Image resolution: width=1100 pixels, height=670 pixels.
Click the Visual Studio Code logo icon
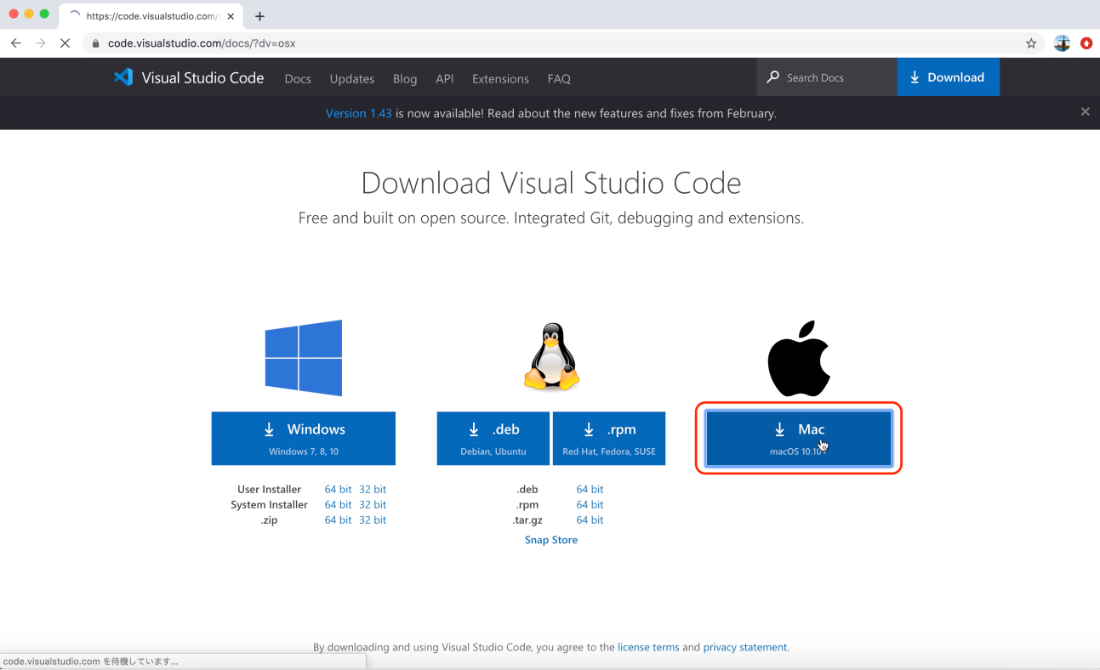123,77
